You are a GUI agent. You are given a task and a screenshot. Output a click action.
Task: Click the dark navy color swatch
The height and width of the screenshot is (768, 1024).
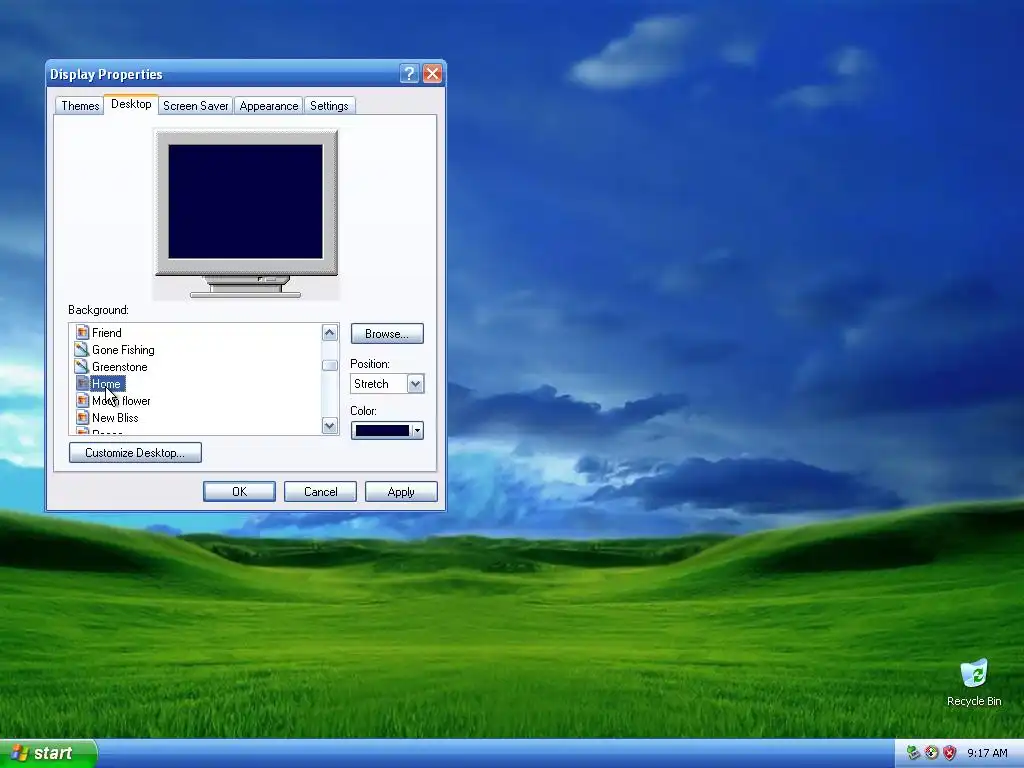point(382,430)
